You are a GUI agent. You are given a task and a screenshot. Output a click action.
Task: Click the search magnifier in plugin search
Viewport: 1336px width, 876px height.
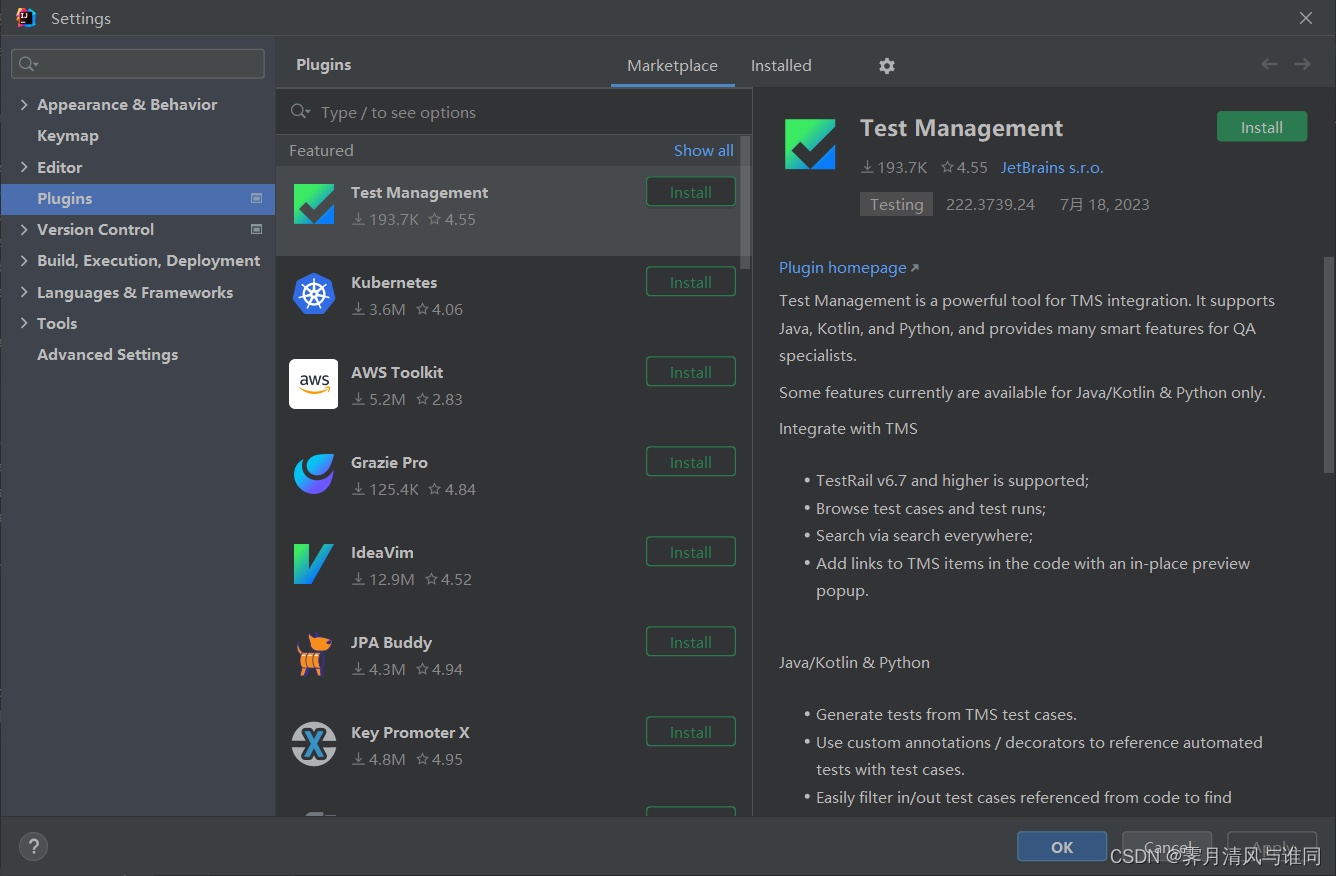click(x=300, y=112)
